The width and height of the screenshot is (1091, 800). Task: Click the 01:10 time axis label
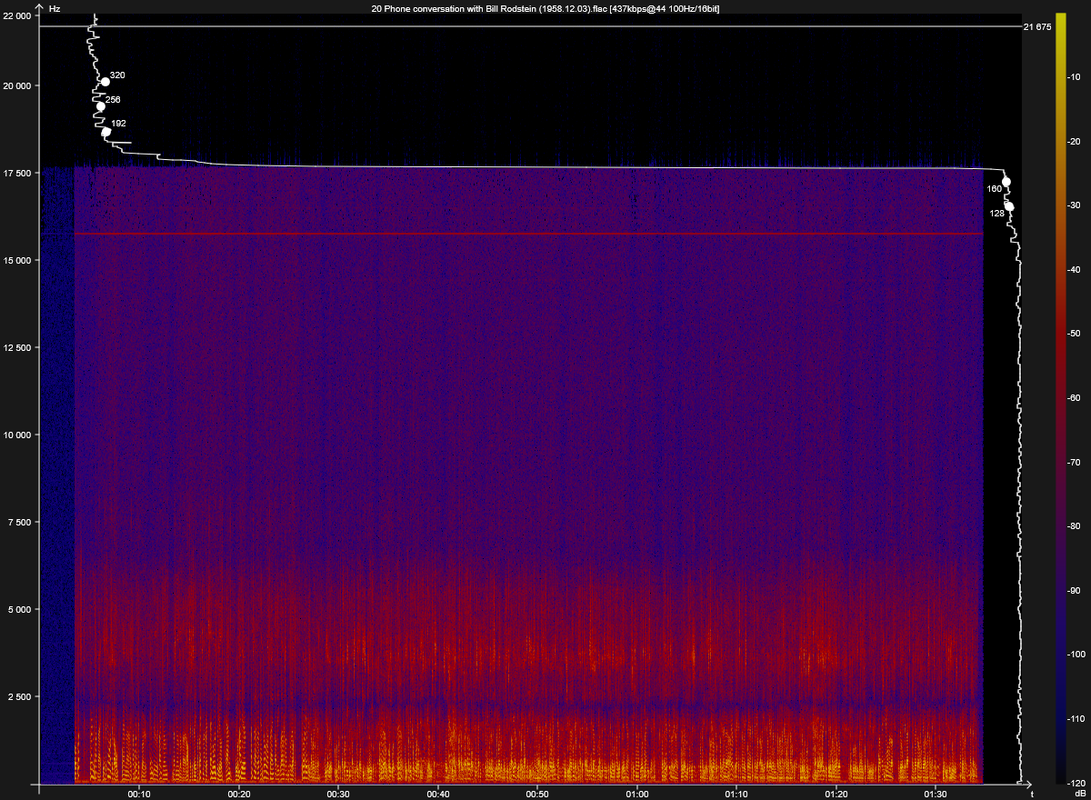click(x=736, y=794)
